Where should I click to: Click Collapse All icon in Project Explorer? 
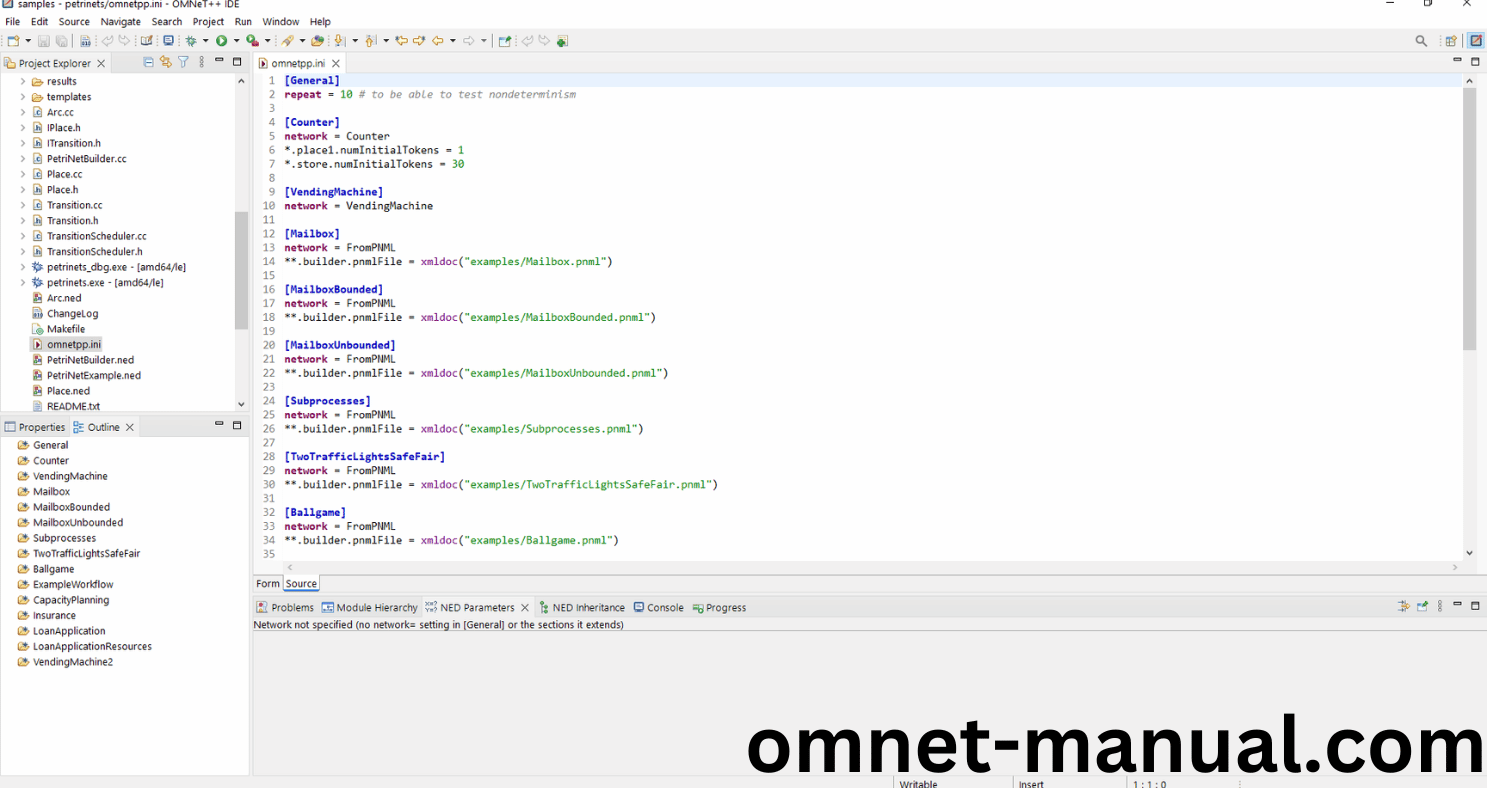point(148,62)
